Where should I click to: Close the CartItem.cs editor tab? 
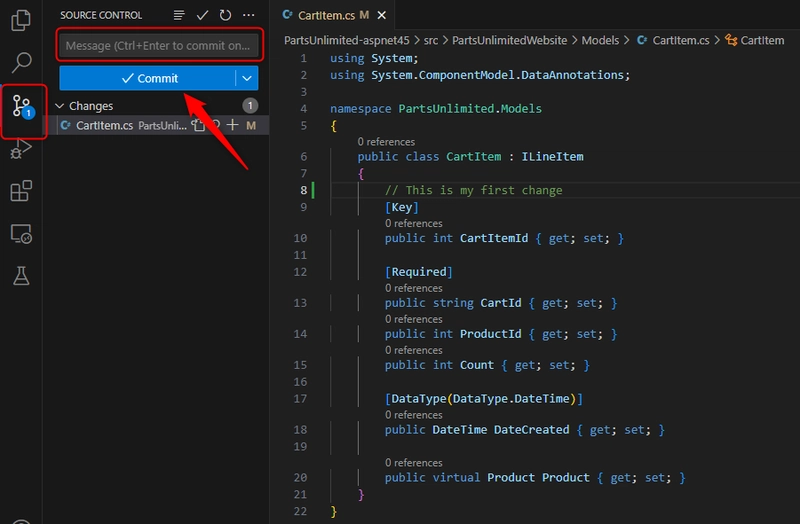tap(382, 15)
